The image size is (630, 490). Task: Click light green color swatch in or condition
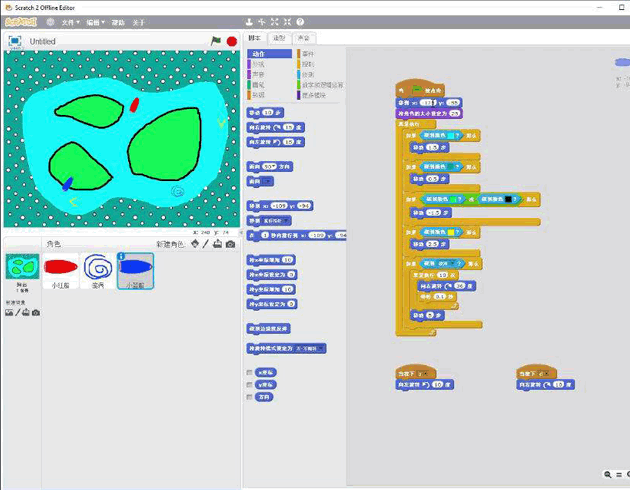click(x=453, y=199)
